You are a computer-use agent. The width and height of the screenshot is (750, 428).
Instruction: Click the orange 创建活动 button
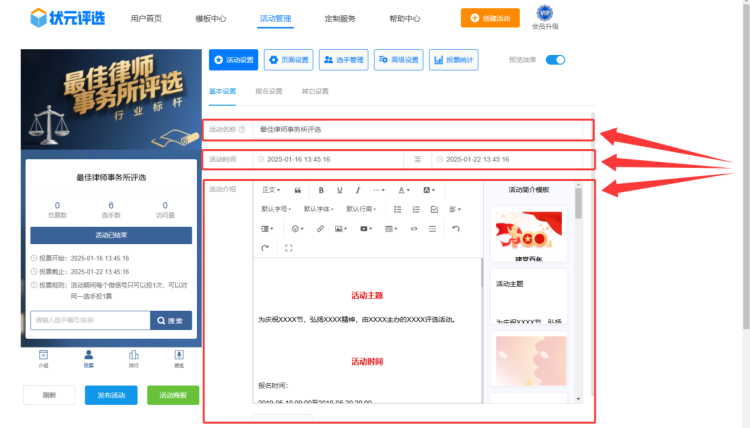(489, 18)
